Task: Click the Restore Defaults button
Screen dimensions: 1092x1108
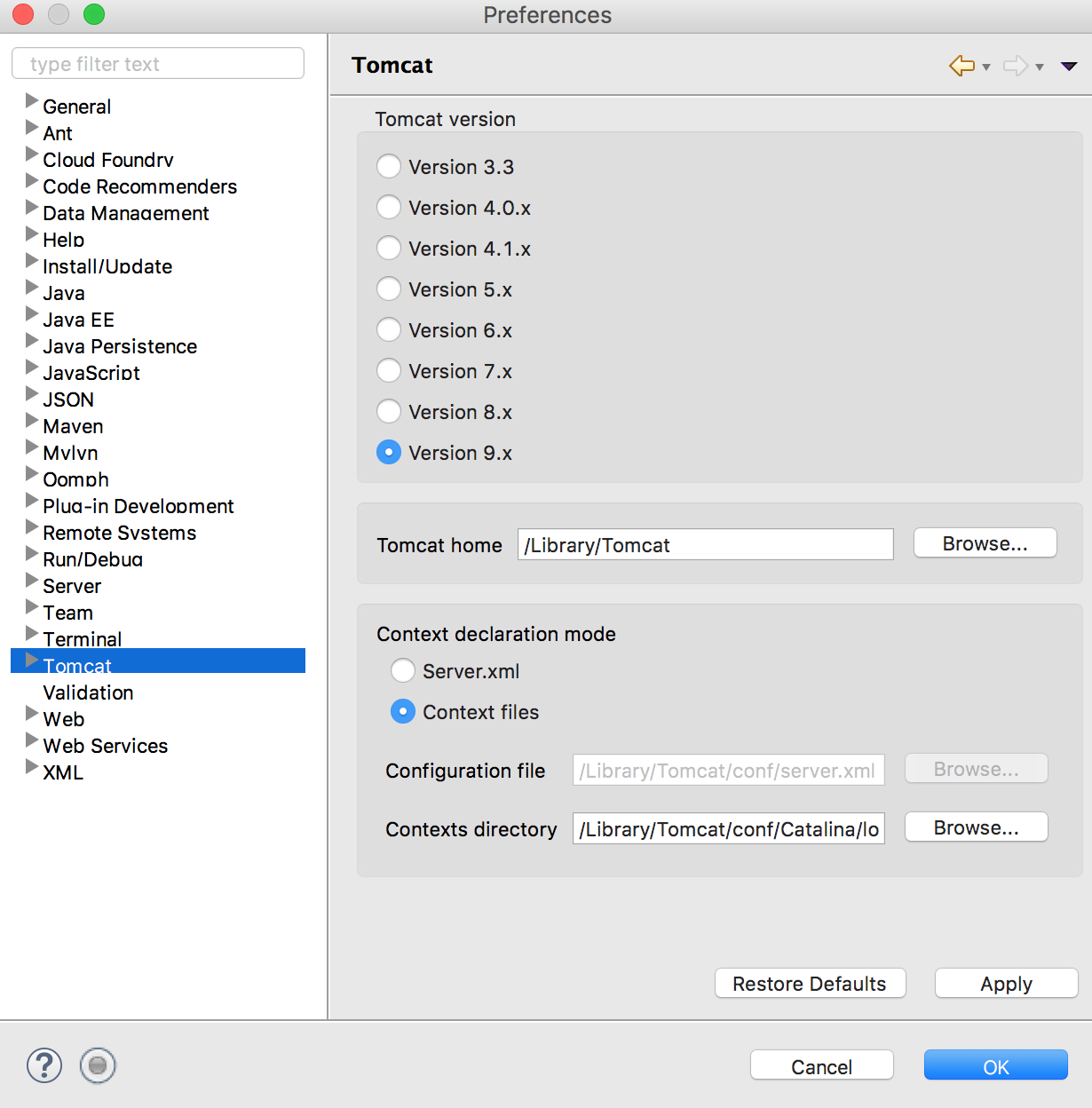Action: (x=811, y=984)
